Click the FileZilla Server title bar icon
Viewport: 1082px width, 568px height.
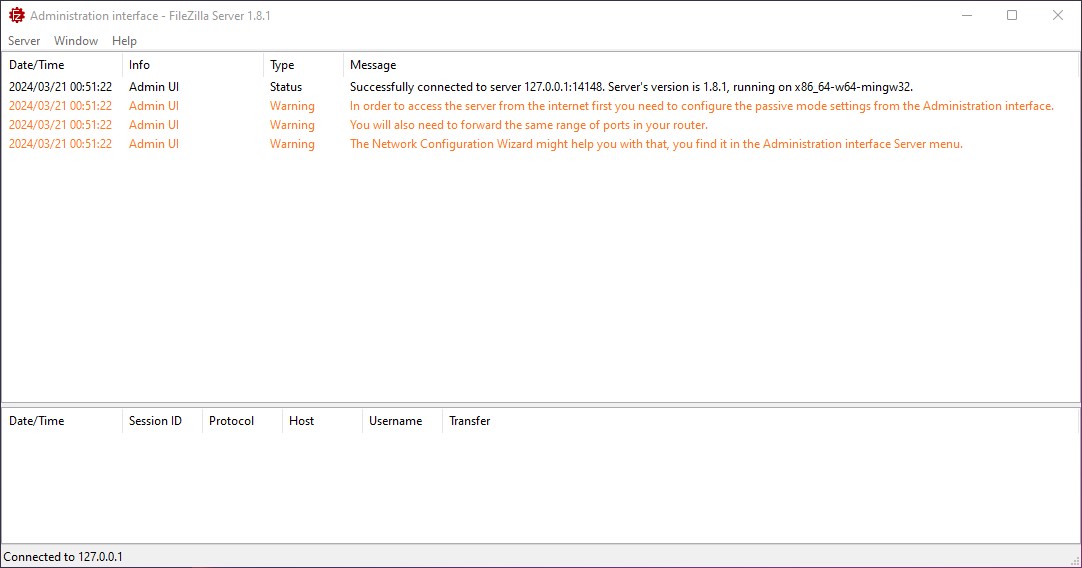coord(16,16)
